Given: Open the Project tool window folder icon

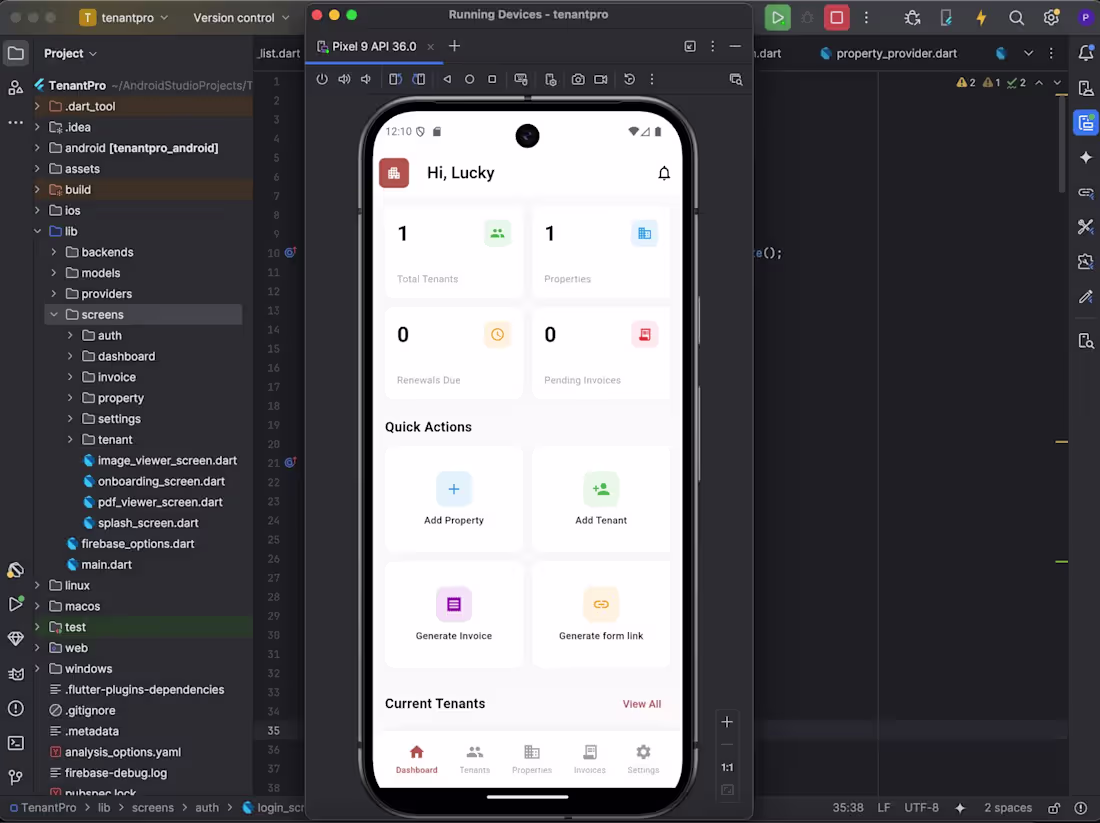Looking at the screenshot, I should click(x=15, y=53).
